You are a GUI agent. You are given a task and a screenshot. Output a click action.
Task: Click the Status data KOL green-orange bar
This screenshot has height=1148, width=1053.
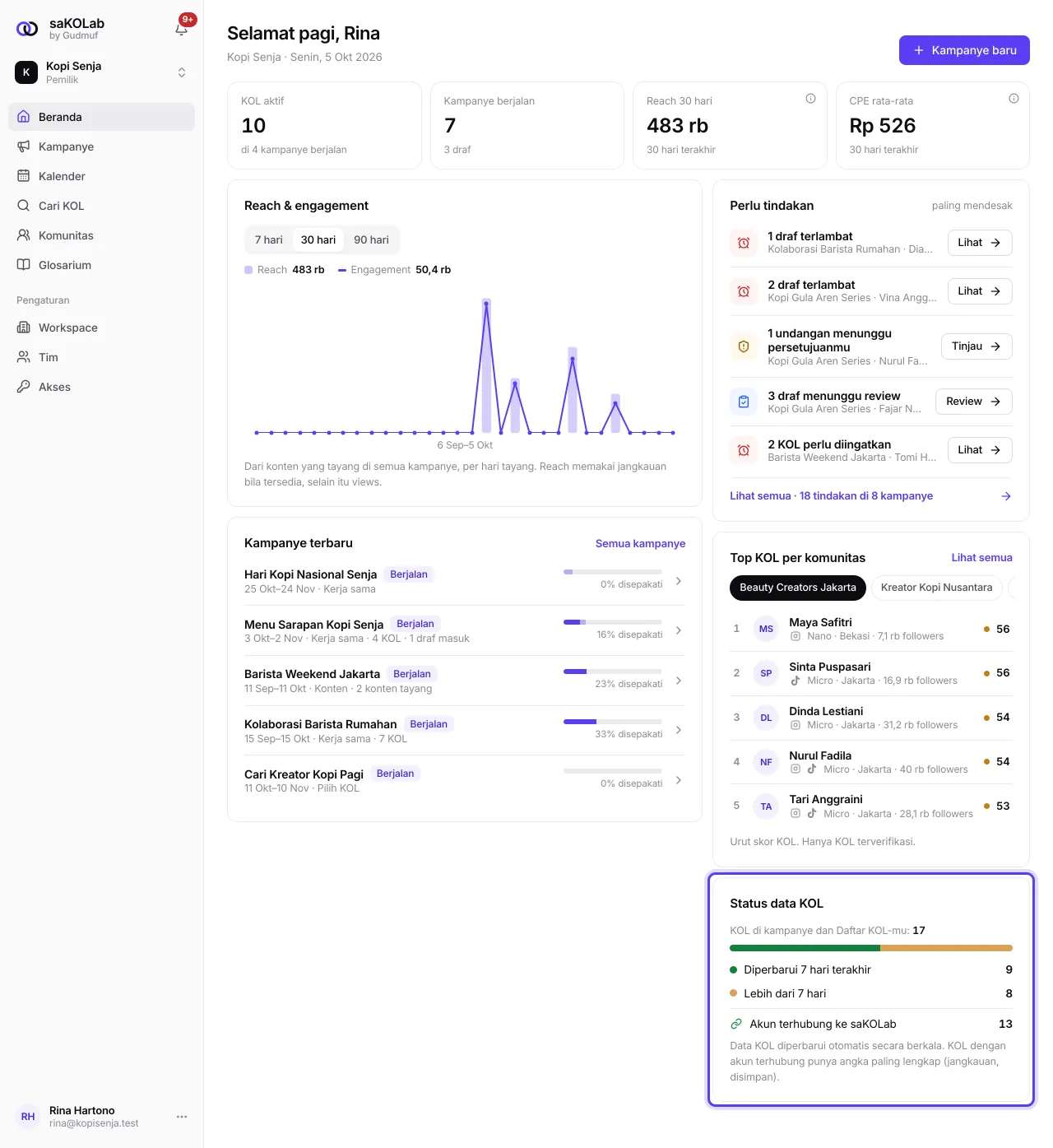pos(871,948)
